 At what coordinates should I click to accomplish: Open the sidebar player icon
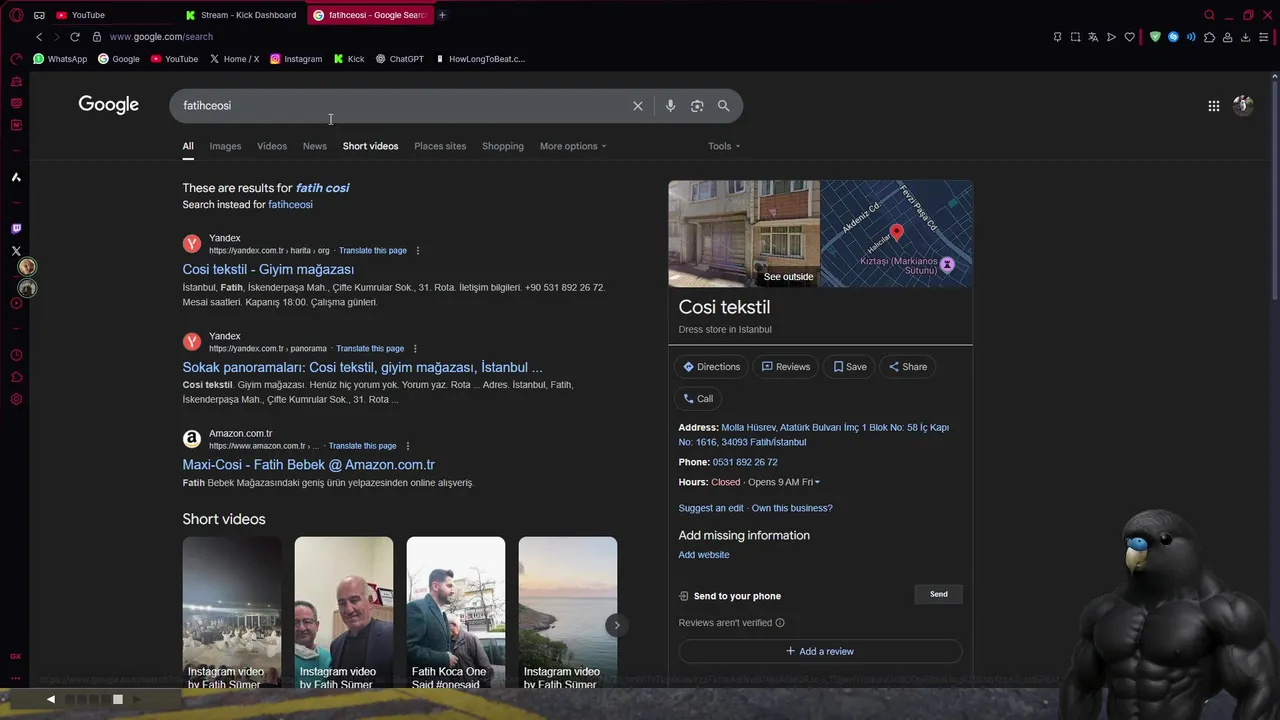click(16, 303)
